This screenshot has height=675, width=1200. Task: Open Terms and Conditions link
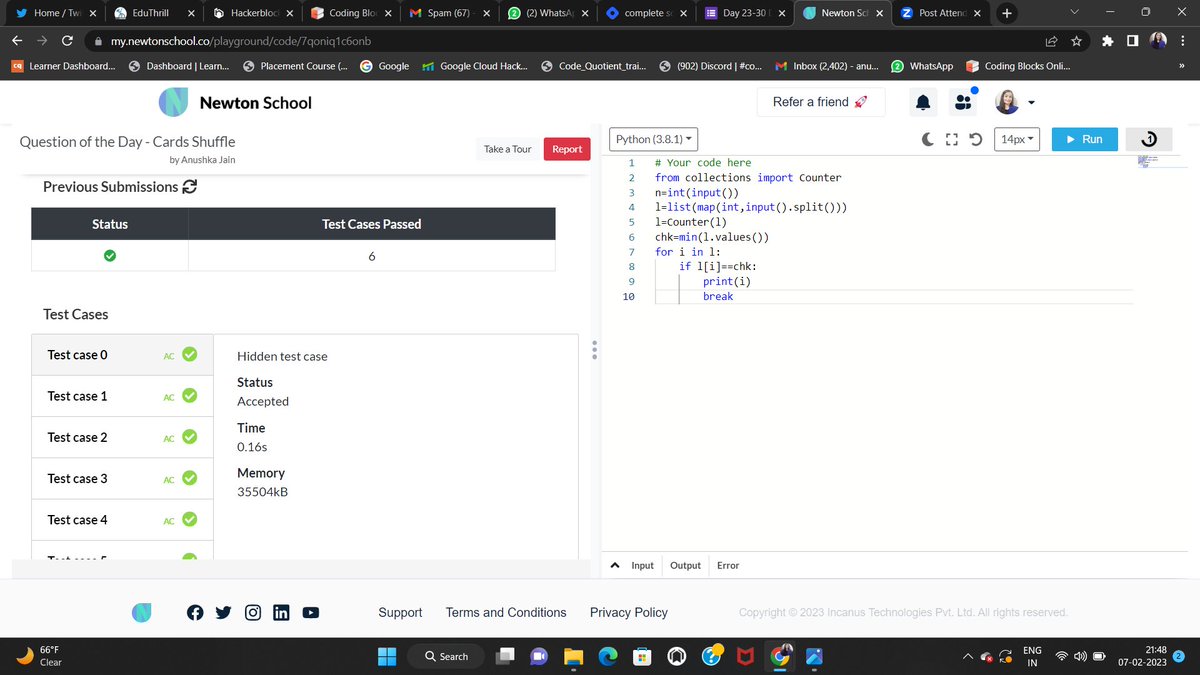(506, 612)
